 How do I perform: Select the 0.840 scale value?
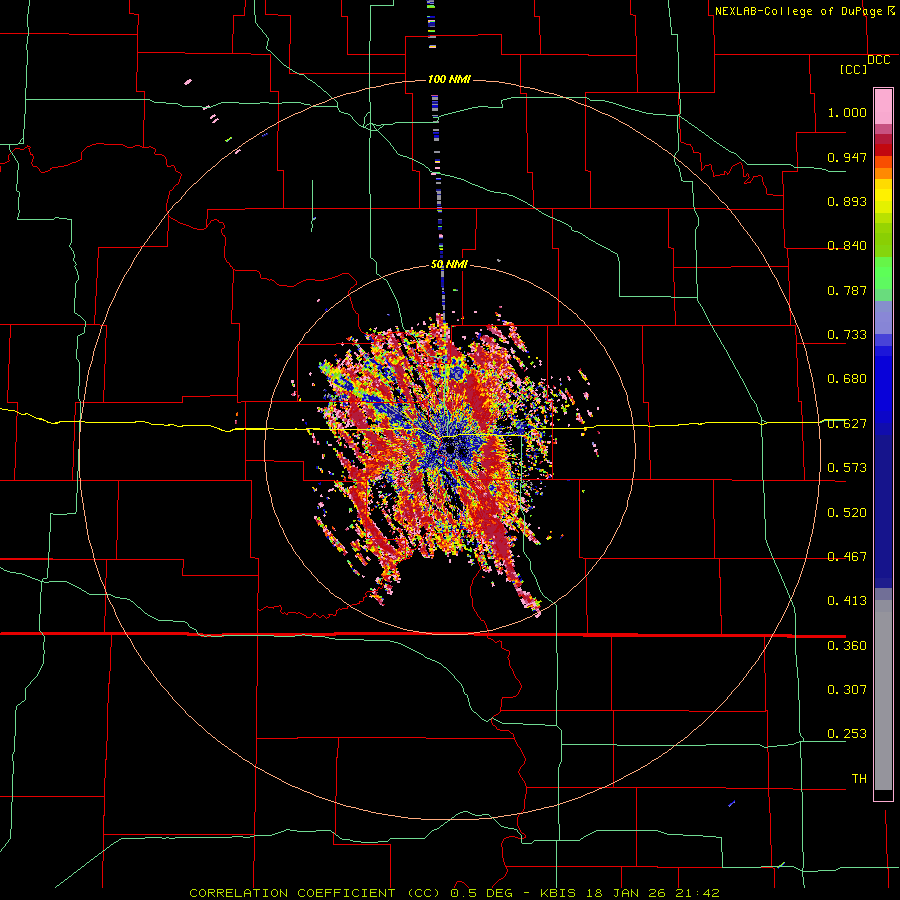point(847,246)
